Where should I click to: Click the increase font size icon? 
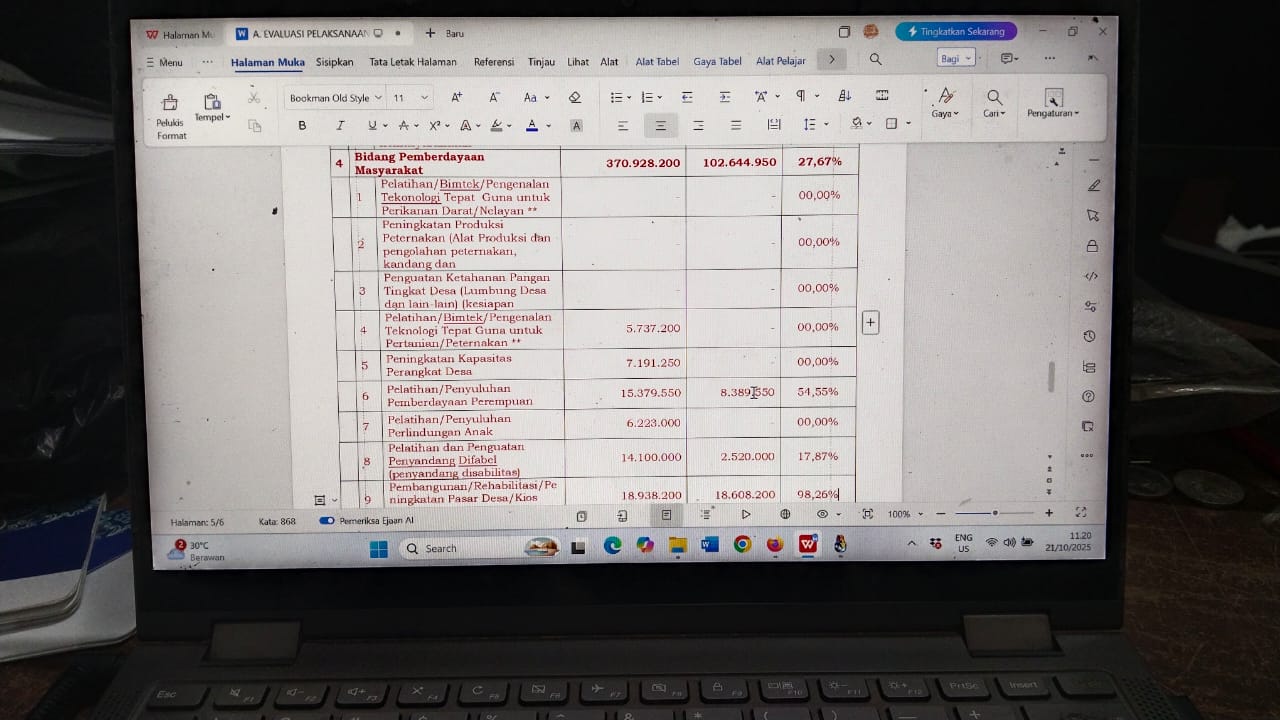[x=456, y=98]
